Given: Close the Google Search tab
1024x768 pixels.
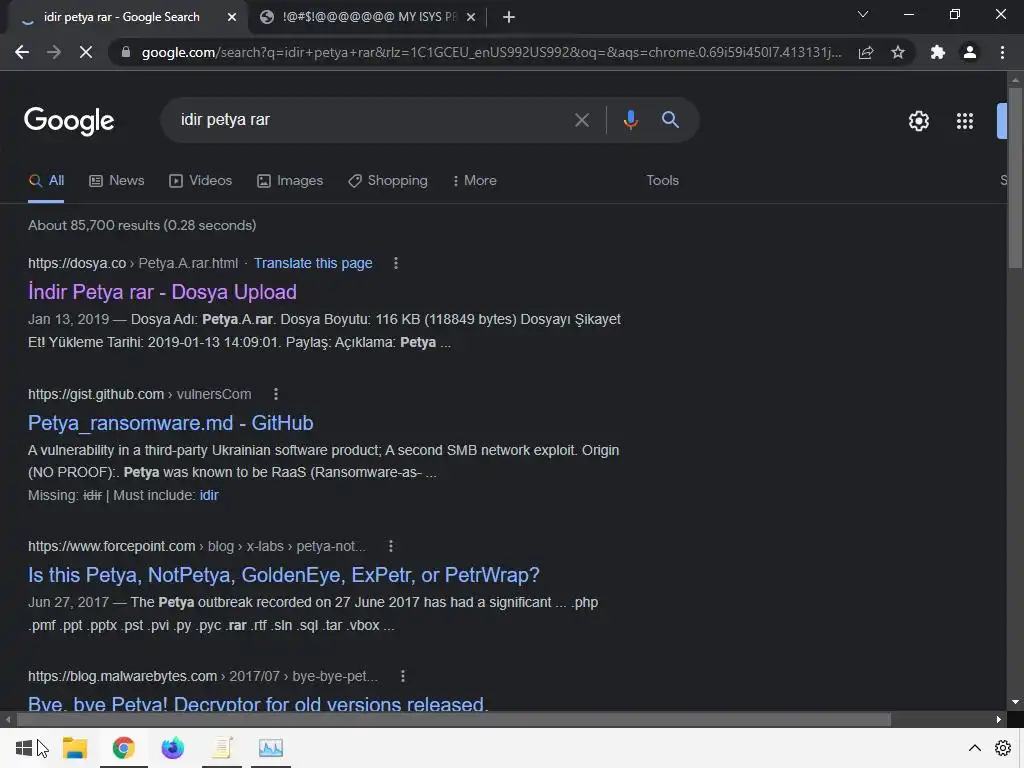Looking at the screenshot, I should (232, 18).
